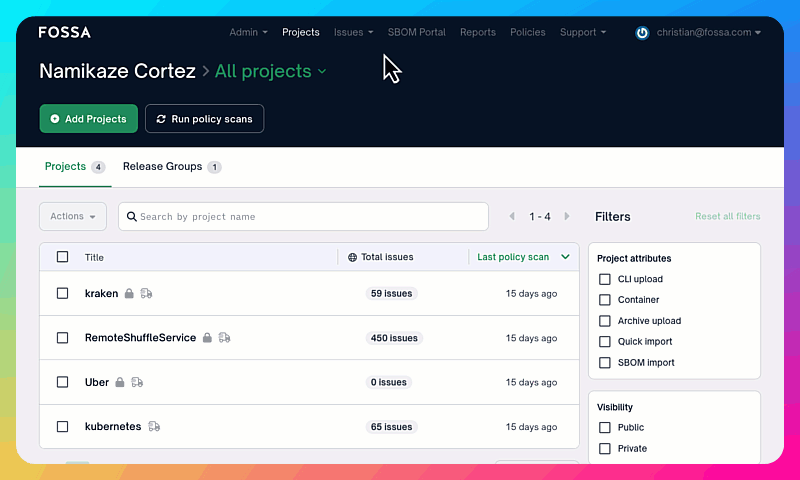Click the lock icon next to kraken
The width and height of the screenshot is (800, 480).
click(128, 294)
